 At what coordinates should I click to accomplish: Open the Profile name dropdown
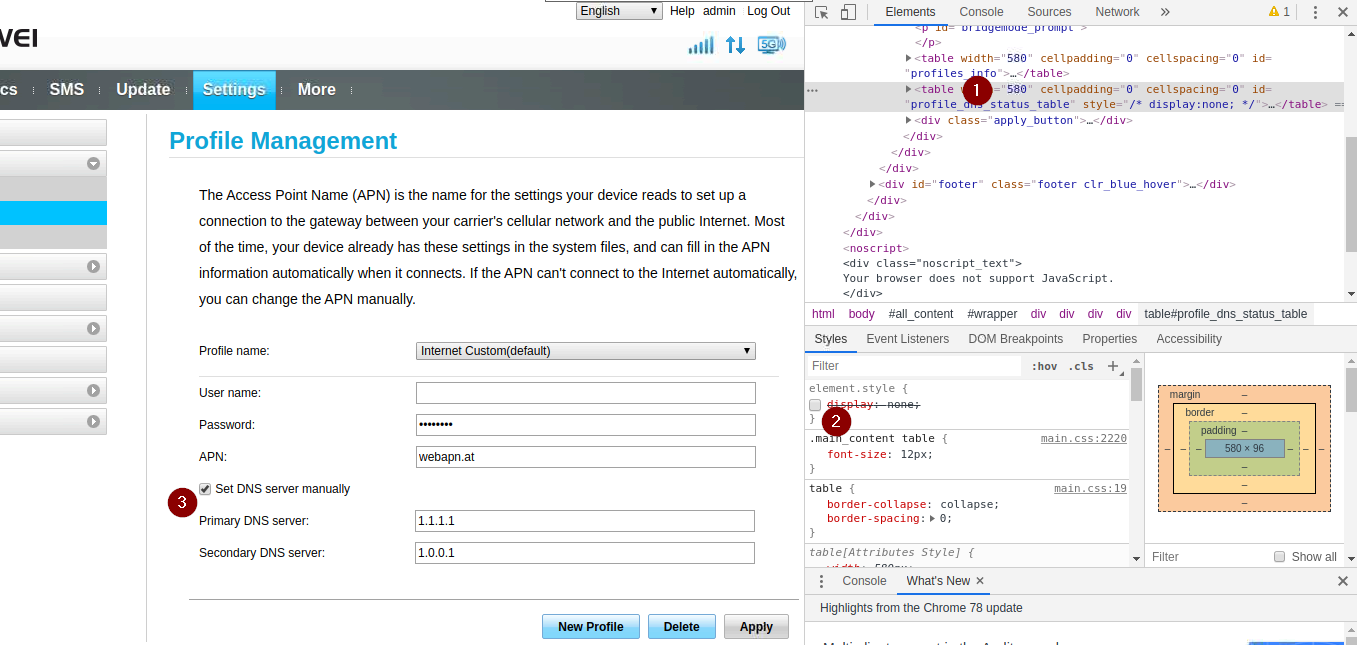[586, 351]
